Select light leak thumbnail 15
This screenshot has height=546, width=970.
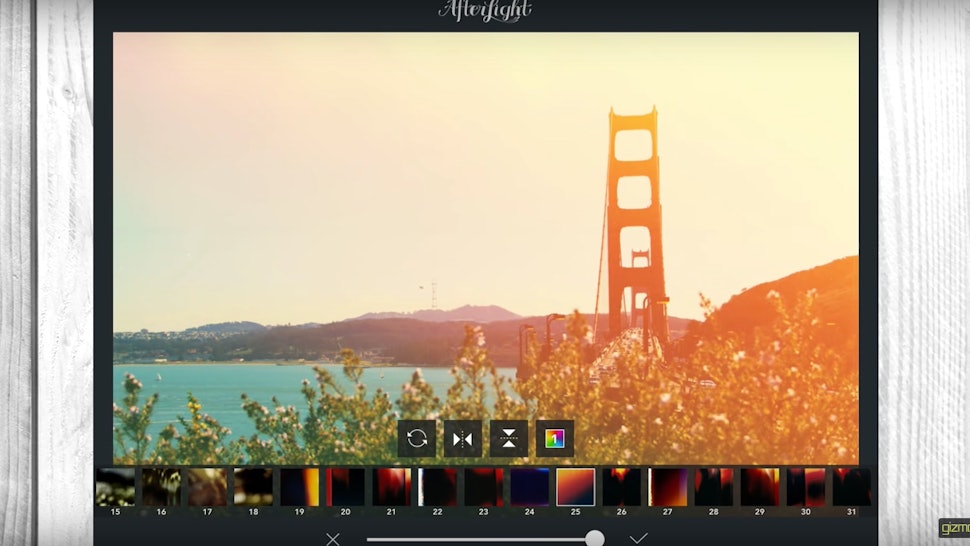[x=116, y=487]
